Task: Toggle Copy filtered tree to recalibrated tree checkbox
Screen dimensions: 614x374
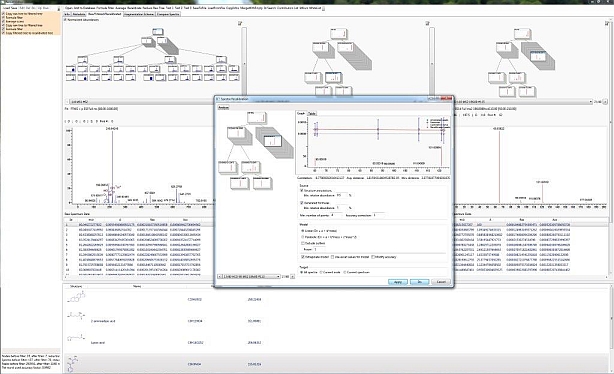Action: click(4, 33)
